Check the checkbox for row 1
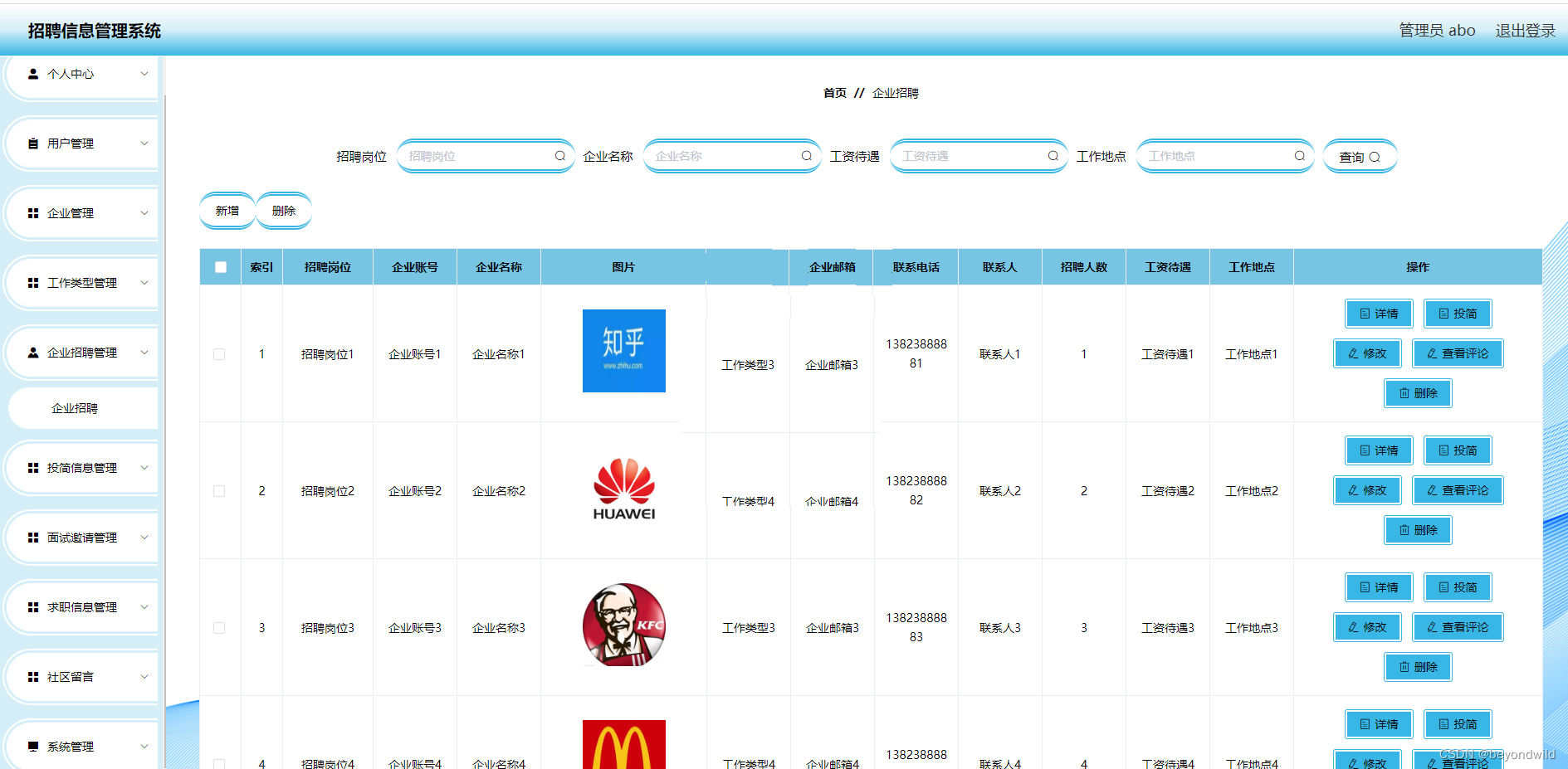The height and width of the screenshot is (769, 1568). [220, 353]
